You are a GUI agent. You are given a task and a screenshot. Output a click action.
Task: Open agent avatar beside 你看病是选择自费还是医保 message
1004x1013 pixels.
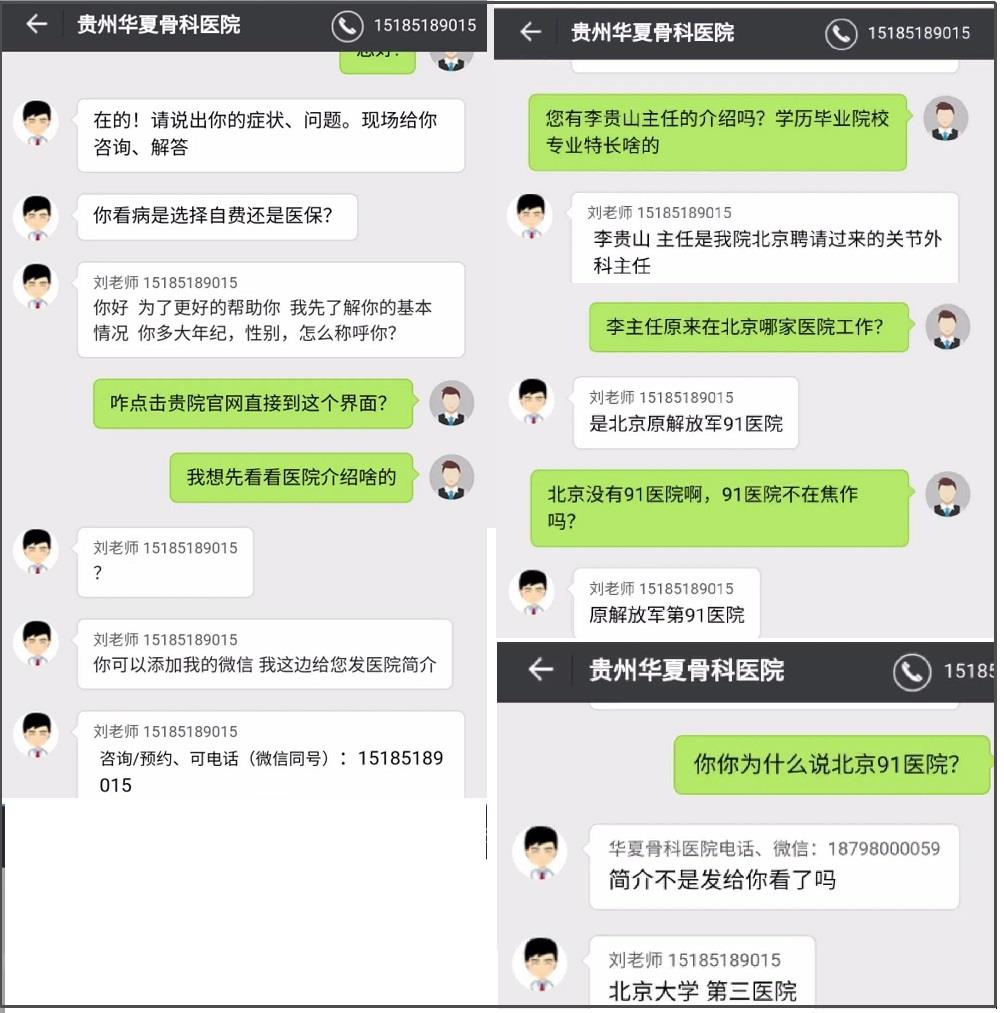(x=37, y=218)
